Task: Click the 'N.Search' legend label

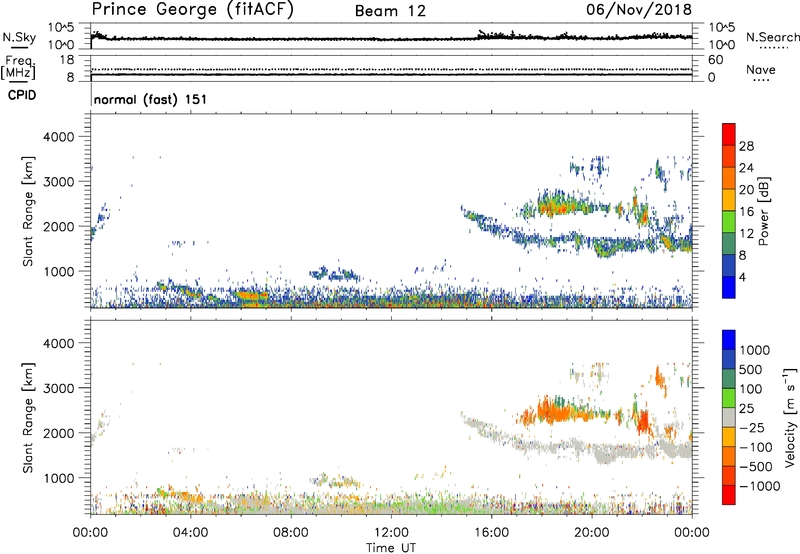Action: coord(773,37)
